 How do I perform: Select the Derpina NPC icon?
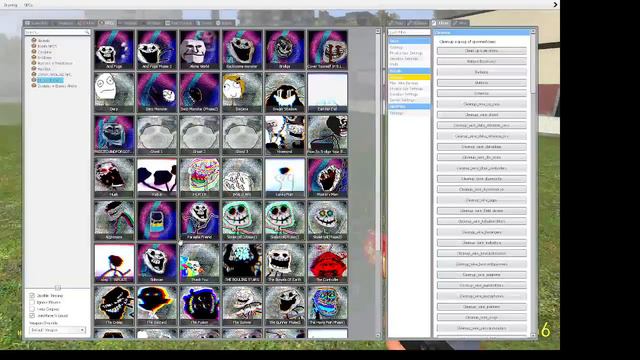(x=242, y=93)
